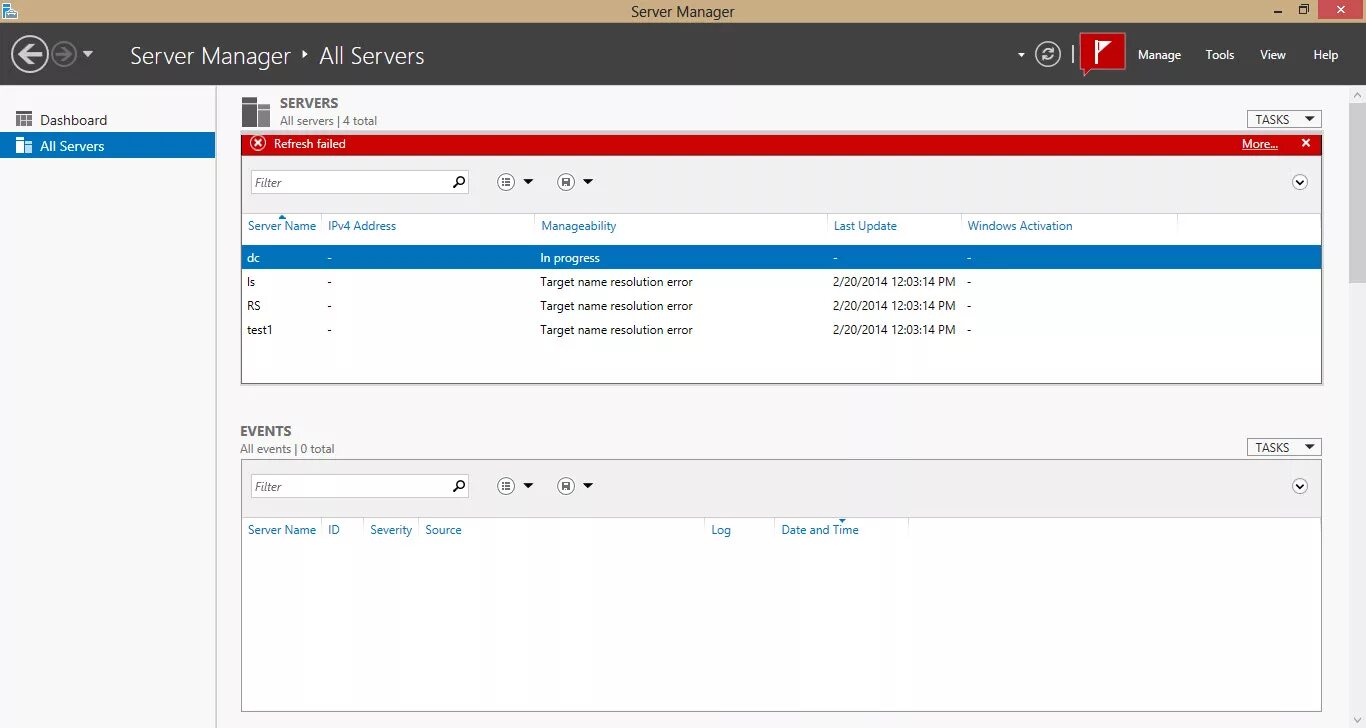
Task: Open the notifications flag icon
Action: (1103, 54)
